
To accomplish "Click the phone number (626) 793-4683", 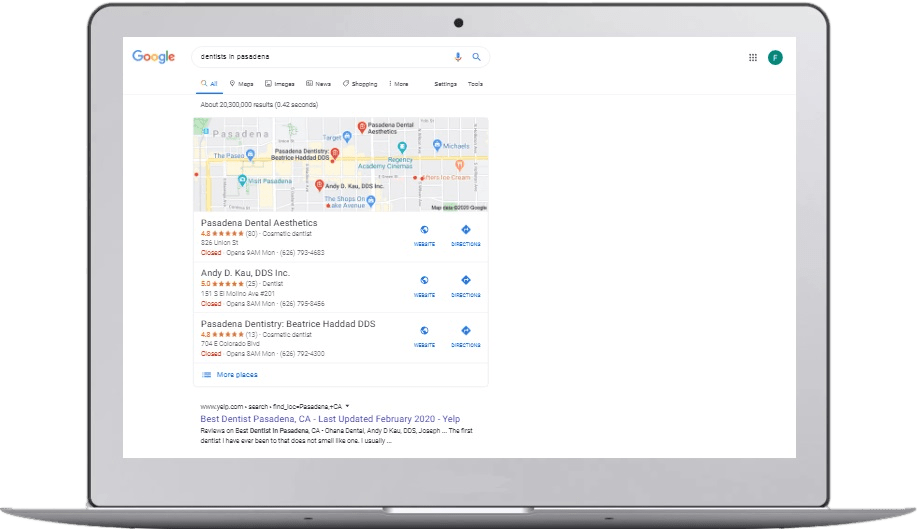I will coord(302,253).
